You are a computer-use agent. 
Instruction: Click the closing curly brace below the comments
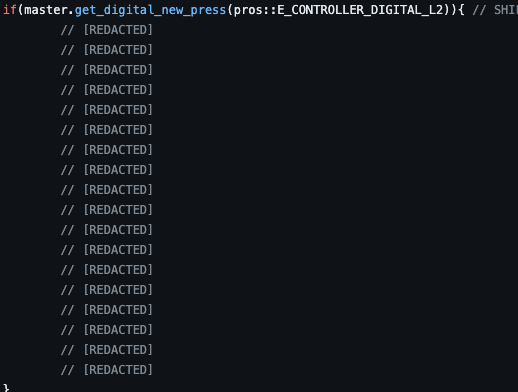coord(6,388)
